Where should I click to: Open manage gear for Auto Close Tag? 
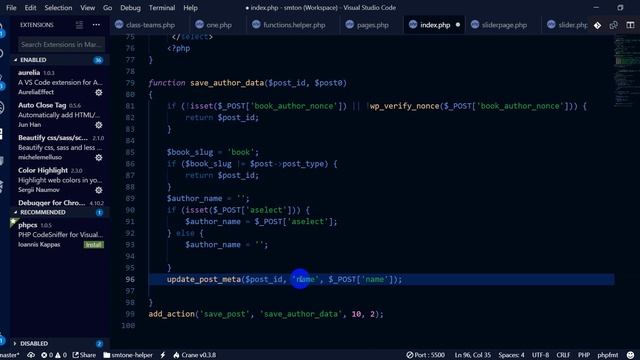(99, 125)
